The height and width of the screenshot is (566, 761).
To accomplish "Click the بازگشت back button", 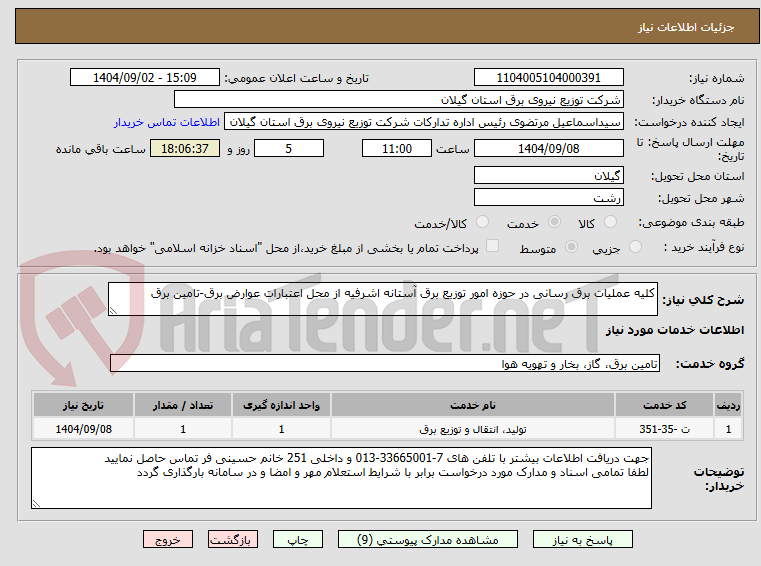I will [x=232, y=539].
